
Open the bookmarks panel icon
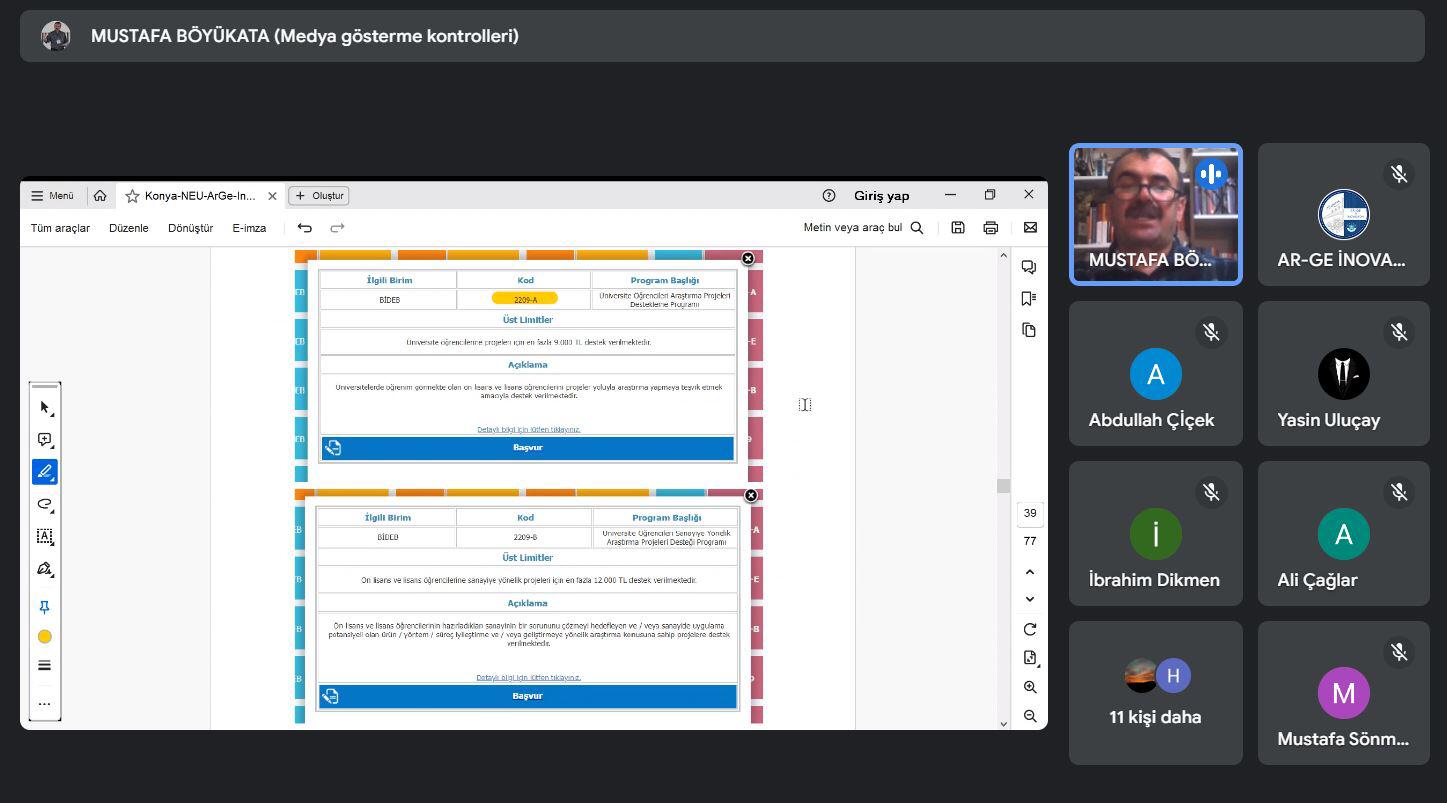tap(1029, 298)
